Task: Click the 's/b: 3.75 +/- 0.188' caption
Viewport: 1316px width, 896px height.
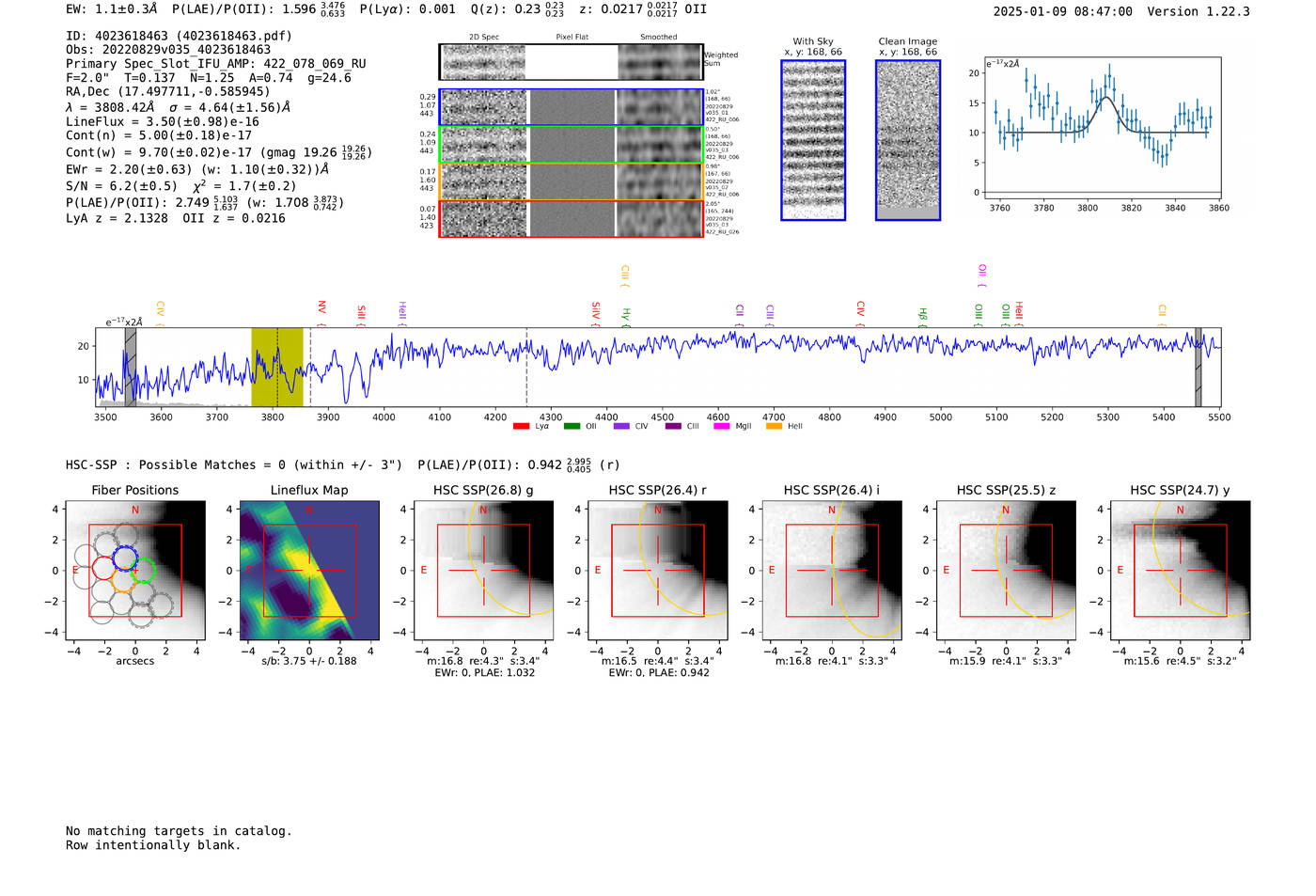Action: (309, 661)
